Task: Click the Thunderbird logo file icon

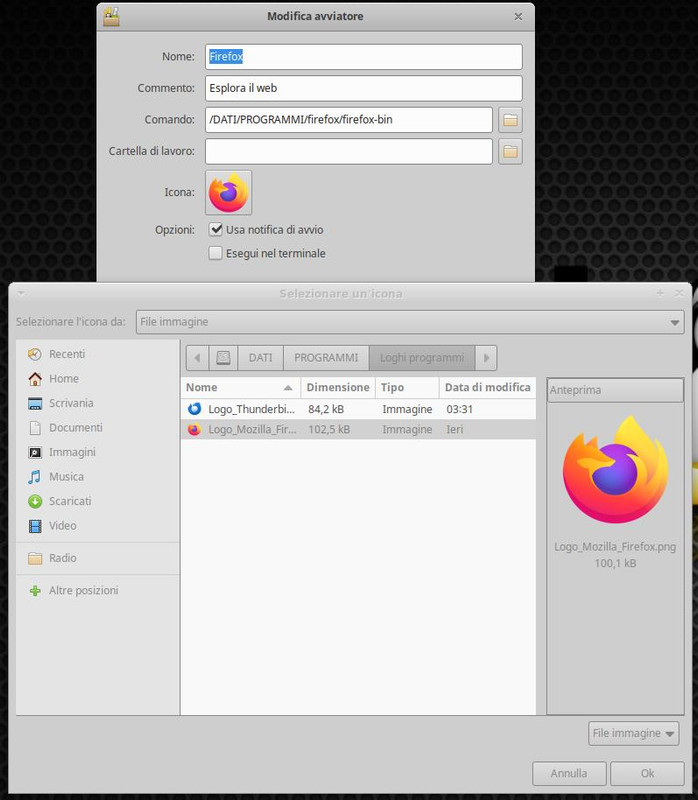Action: 194,409
